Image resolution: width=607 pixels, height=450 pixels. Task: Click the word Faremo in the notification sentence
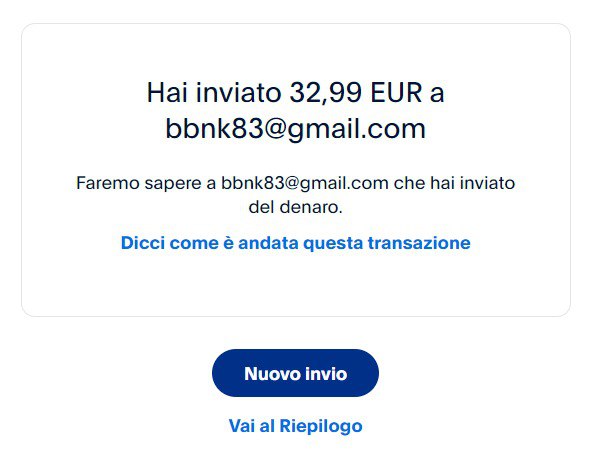pos(108,183)
